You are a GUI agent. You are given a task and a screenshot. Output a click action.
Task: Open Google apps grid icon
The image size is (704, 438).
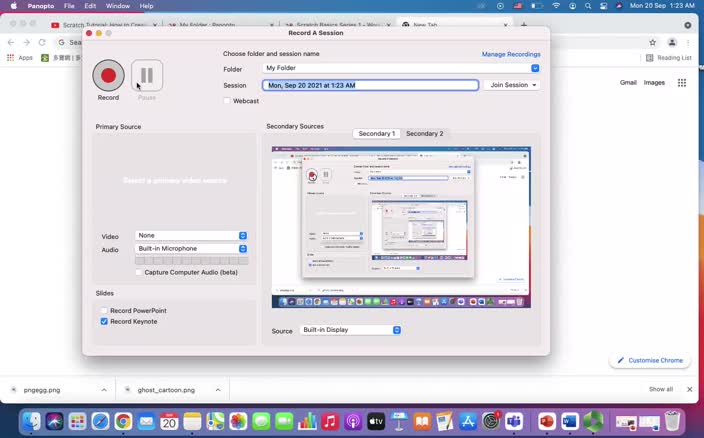(x=682, y=83)
